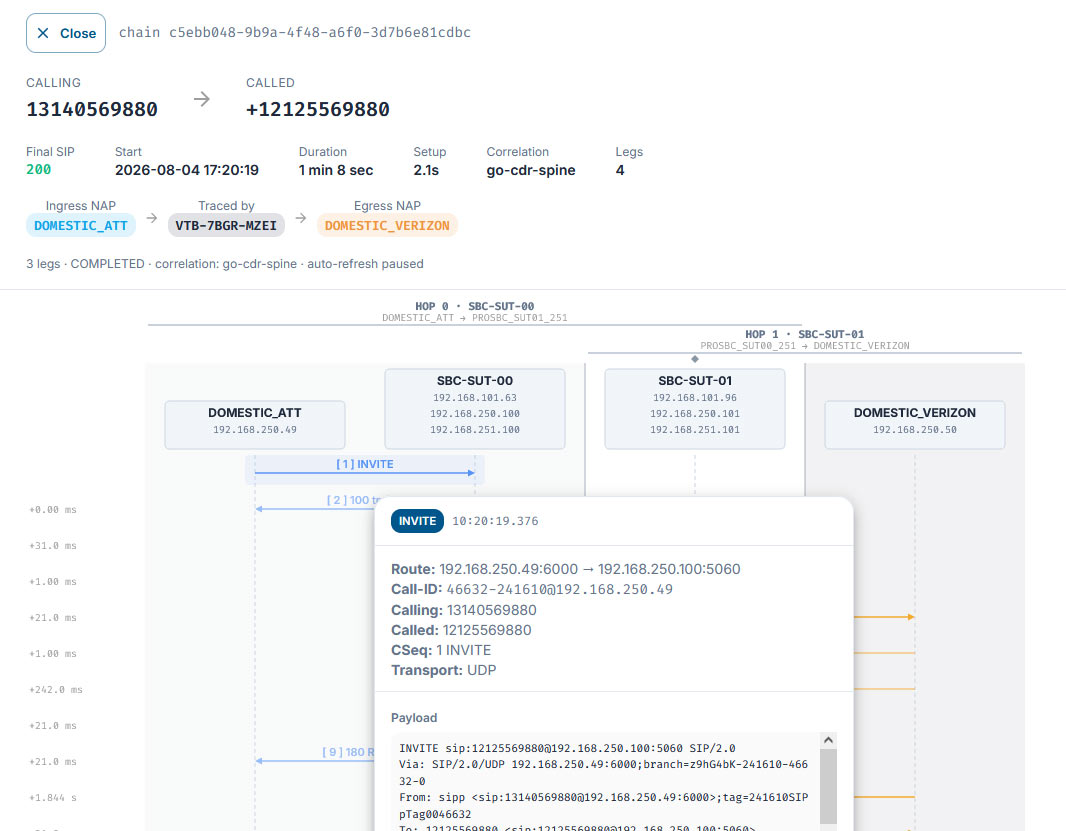The width and height of the screenshot is (1066, 831).
Task: Click the calling number 13140569880
Action: 92,109
